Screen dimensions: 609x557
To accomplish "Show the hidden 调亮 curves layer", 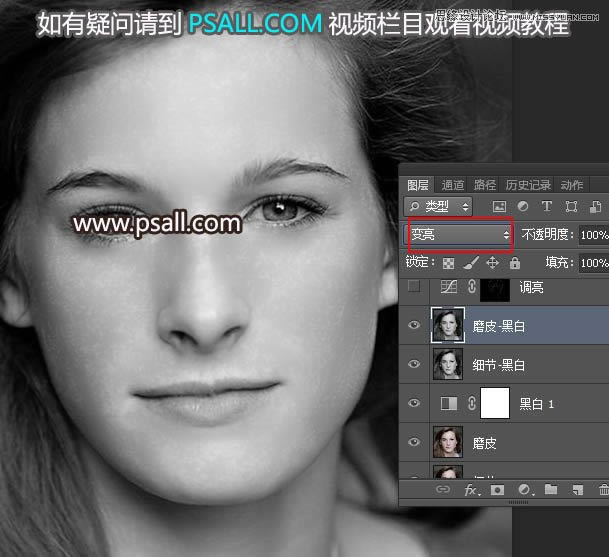I will tap(414, 289).
